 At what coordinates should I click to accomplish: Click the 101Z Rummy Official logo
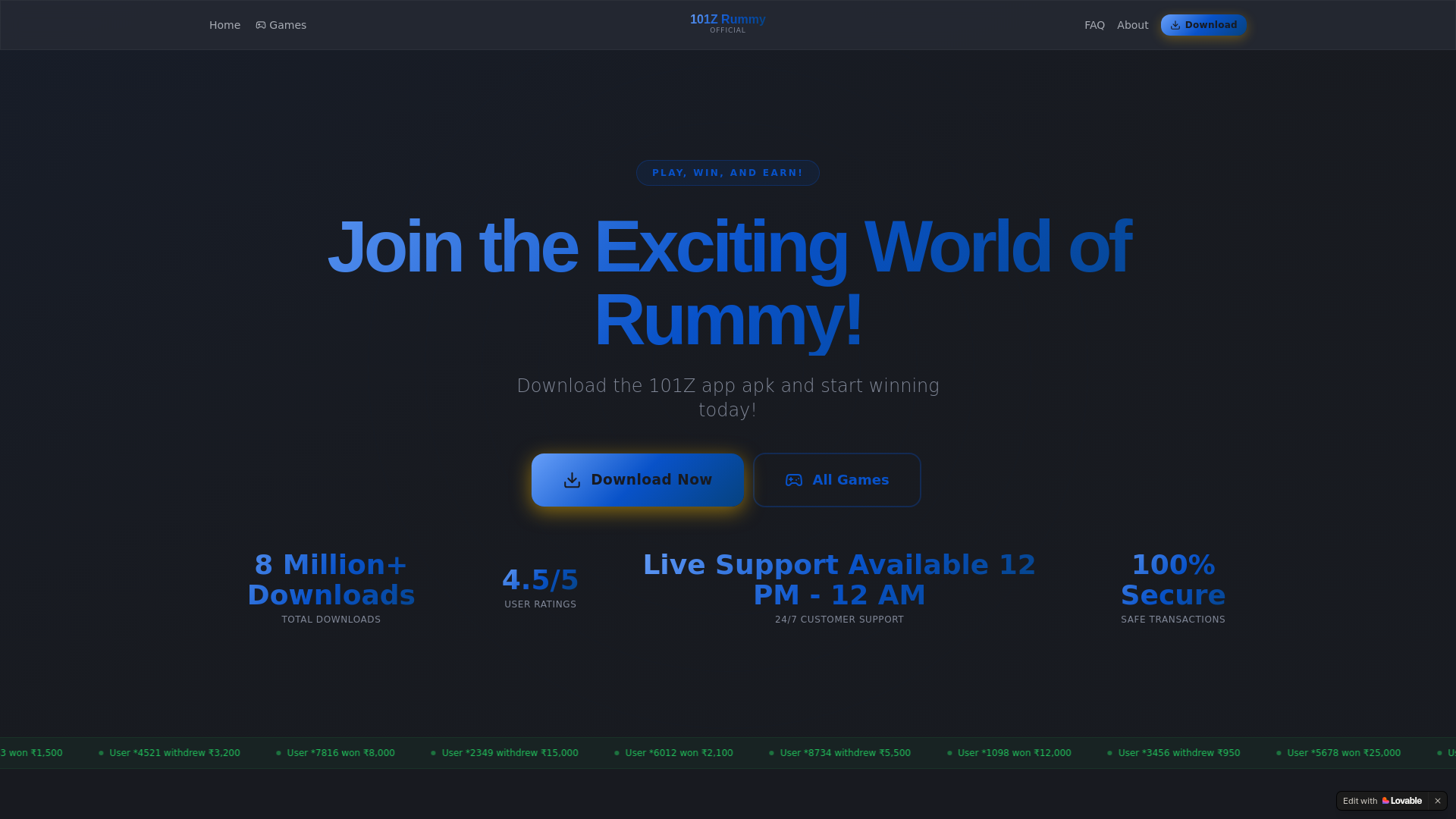728,24
